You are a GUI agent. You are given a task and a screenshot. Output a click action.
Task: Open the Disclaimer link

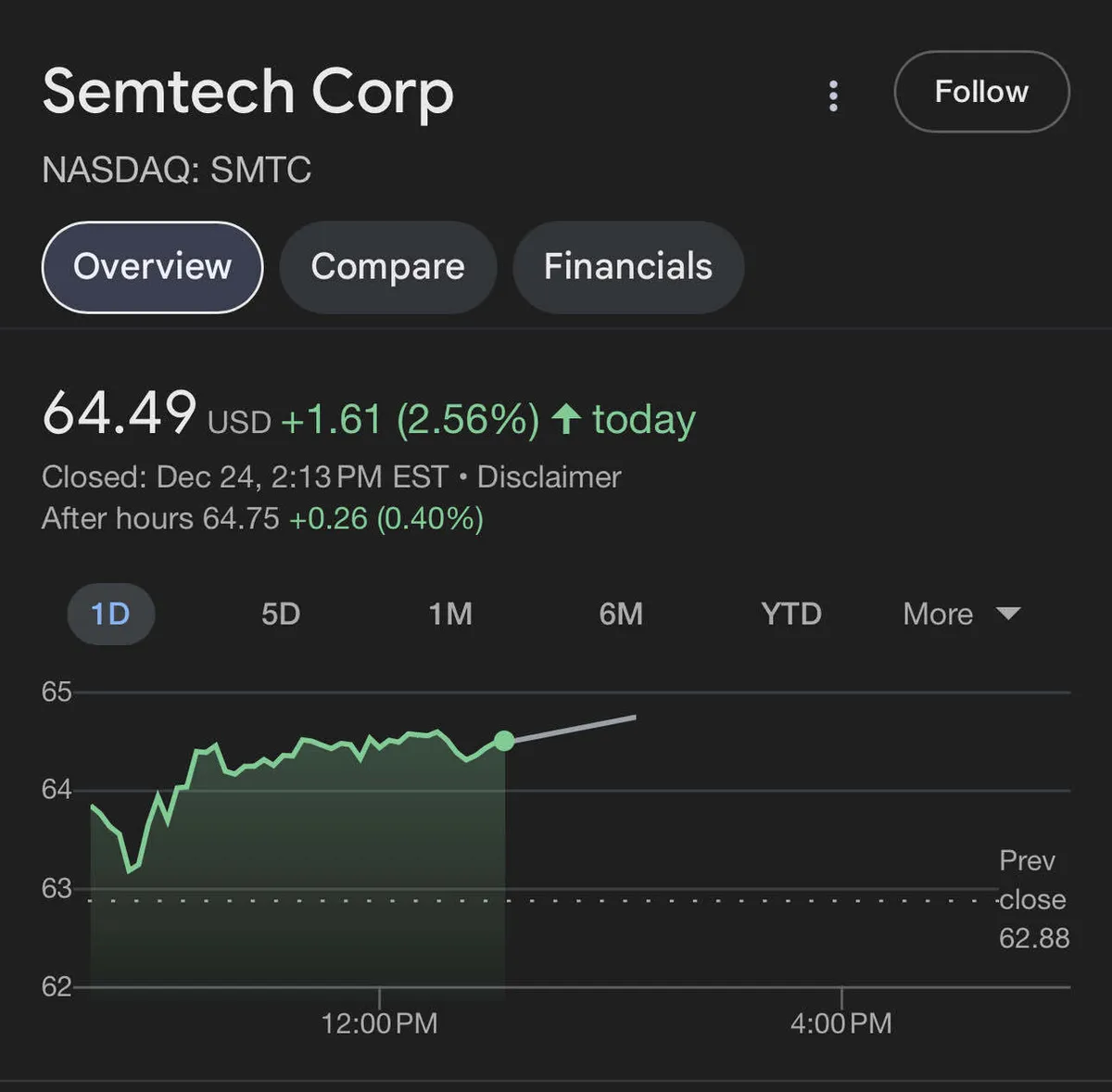[x=549, y=477]
